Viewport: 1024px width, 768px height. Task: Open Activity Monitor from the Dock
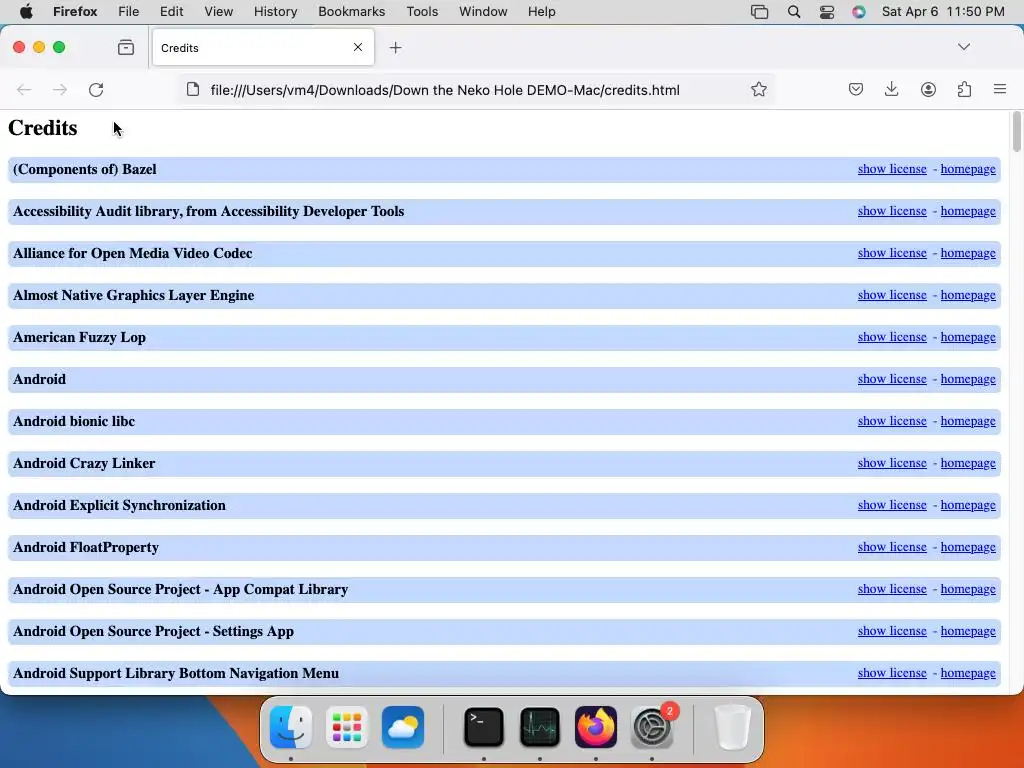point(539,727)
